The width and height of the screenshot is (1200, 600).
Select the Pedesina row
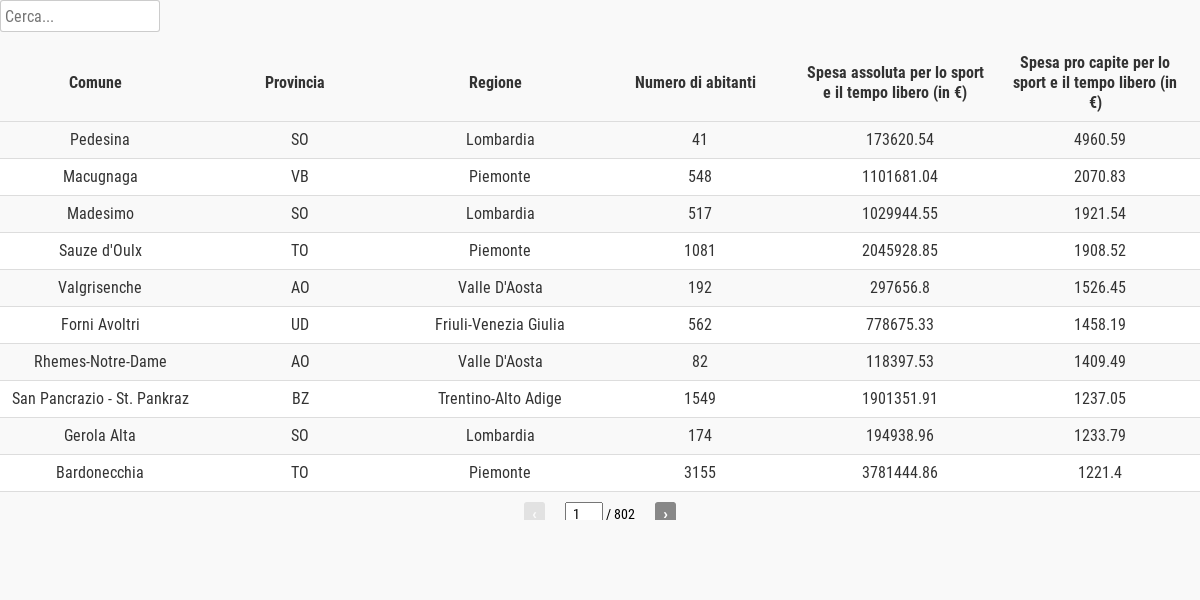click(600, 140)
